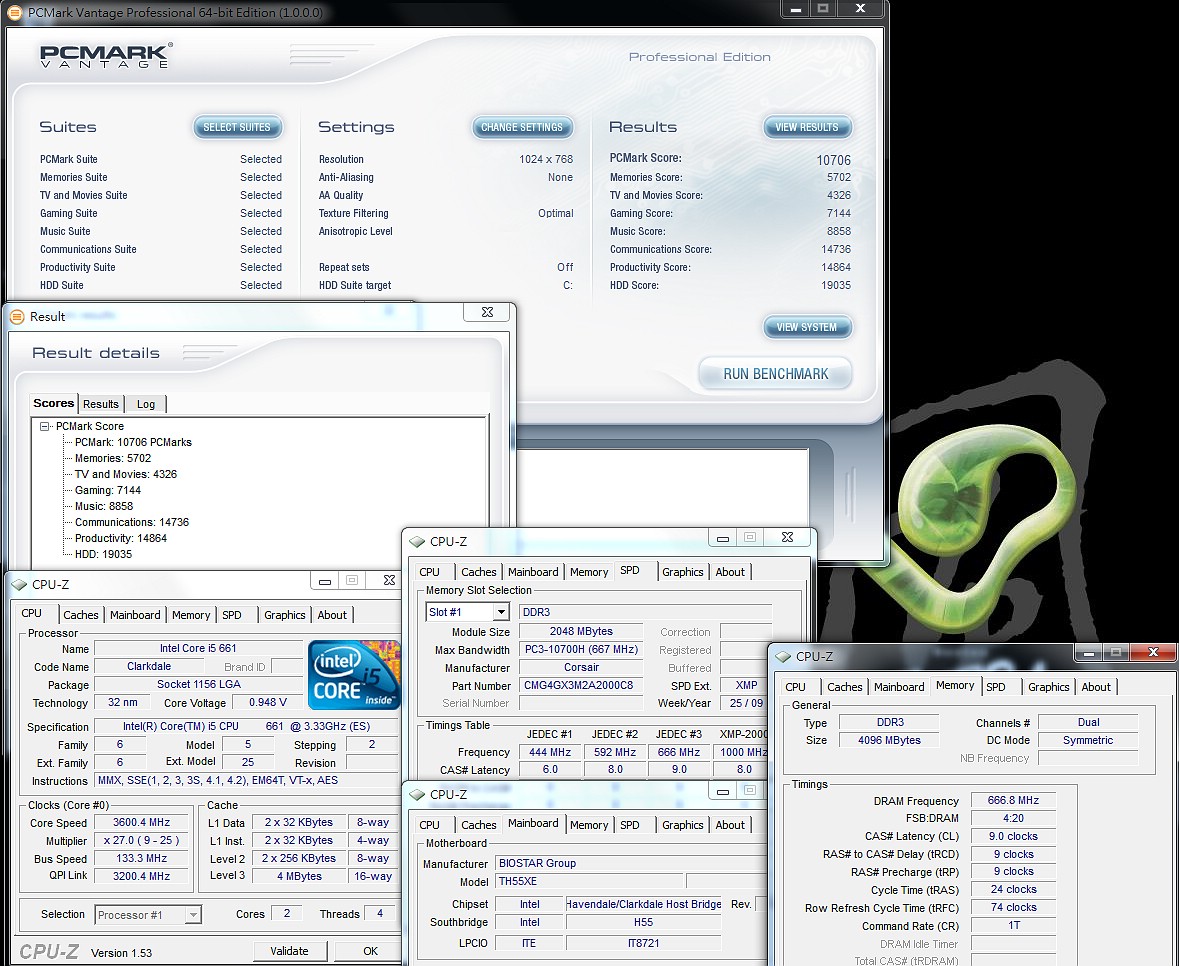Switch to the Scores tab in Result details
The width and height of the screenshot is (1179, 966).
53,403
